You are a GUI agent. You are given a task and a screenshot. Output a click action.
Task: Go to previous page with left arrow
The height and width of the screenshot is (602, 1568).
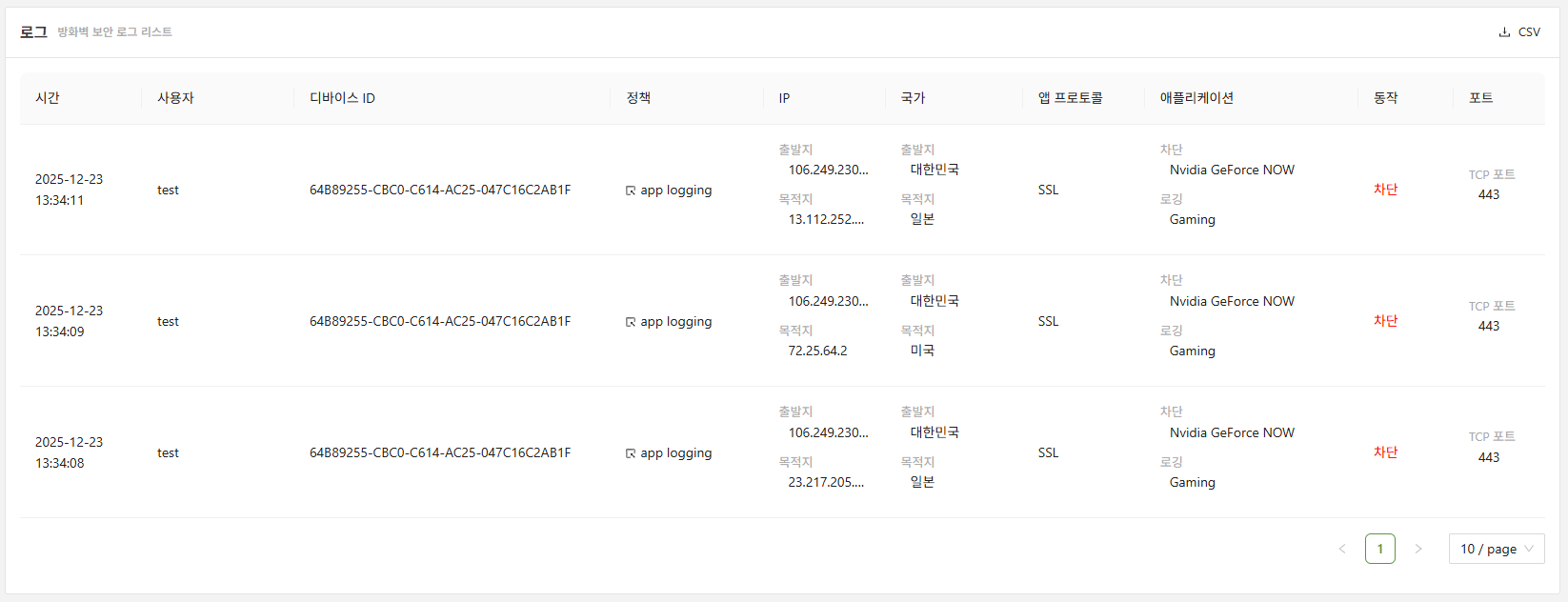click(1342, 549)
